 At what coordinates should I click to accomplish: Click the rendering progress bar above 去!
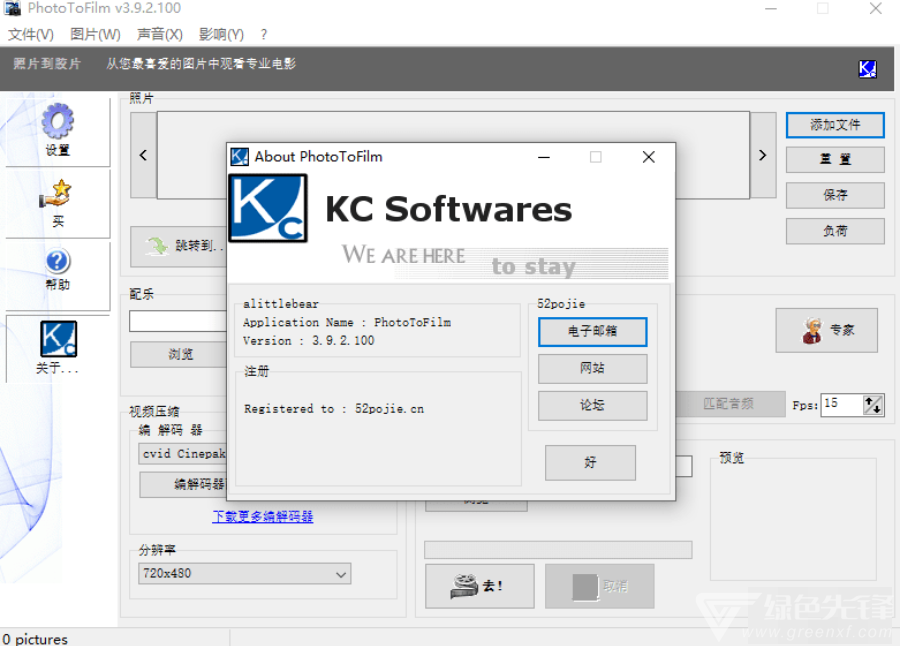point(558,550)
